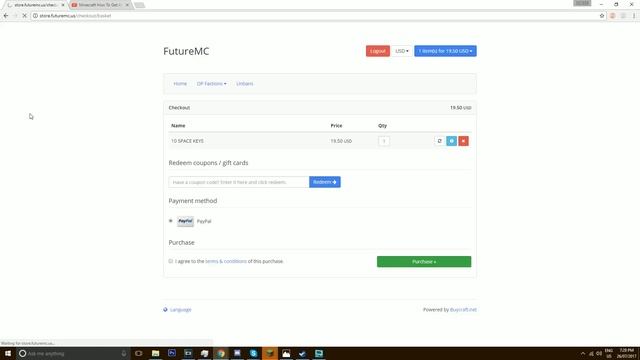
Task: Open Photoshop from the taskbar
Action: [172, 353]
